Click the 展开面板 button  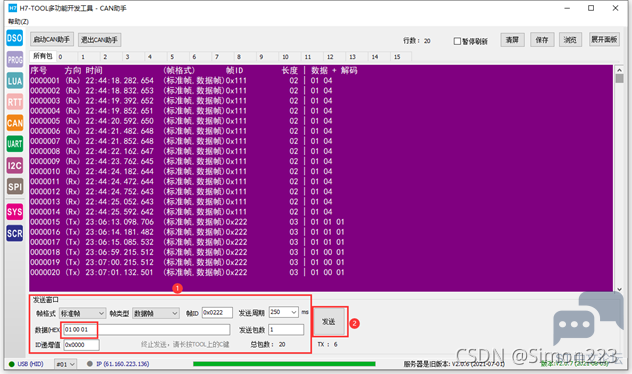(604, 39)
